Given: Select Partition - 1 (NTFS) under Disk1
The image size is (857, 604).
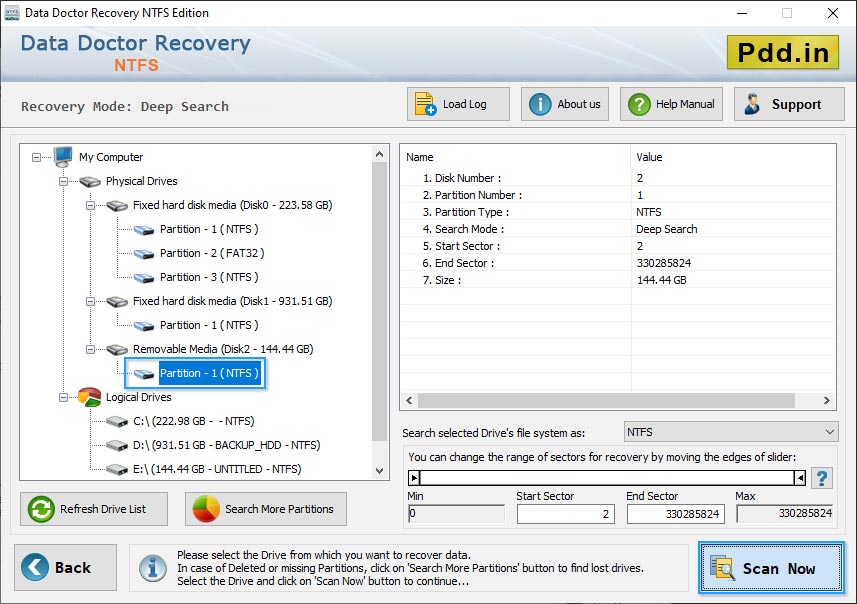Looking at the screenshot, I should [x=209, y=325].
